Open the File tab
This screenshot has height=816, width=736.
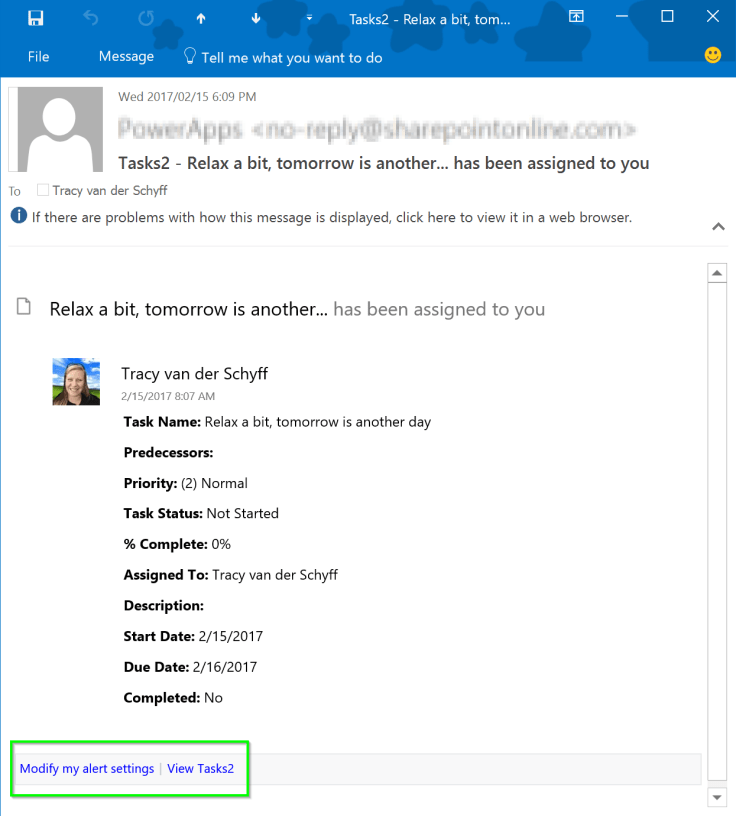click(x=38, y=56)
